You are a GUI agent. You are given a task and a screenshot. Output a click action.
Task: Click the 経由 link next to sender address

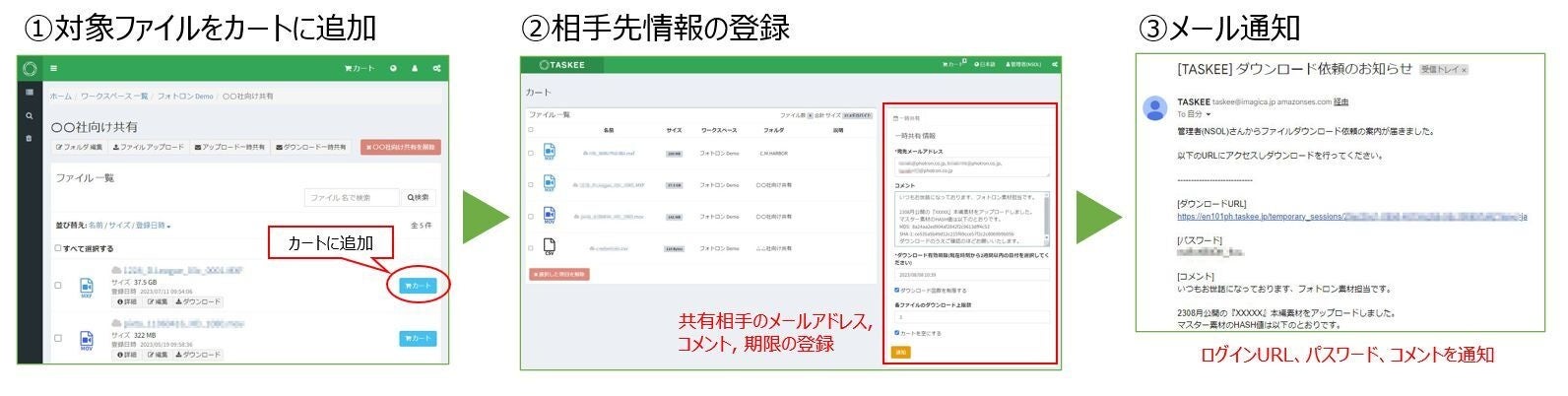(x=1340, y=101)
